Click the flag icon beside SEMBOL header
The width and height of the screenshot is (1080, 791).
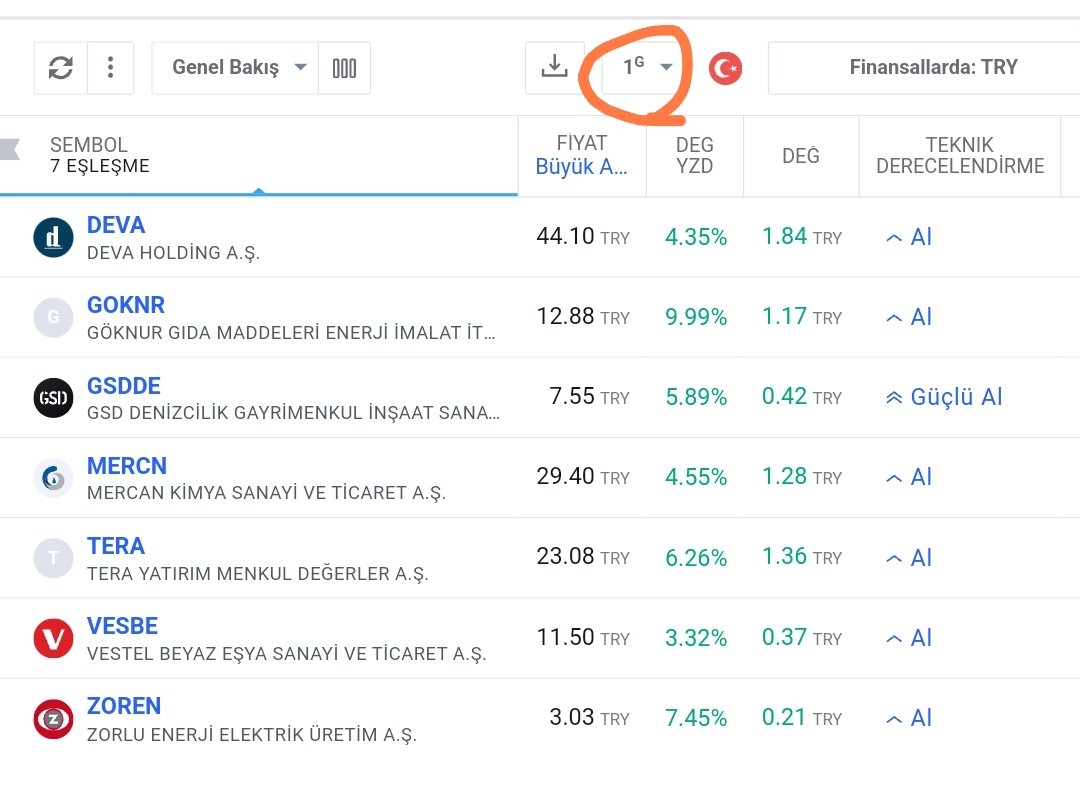pos(10,149)
